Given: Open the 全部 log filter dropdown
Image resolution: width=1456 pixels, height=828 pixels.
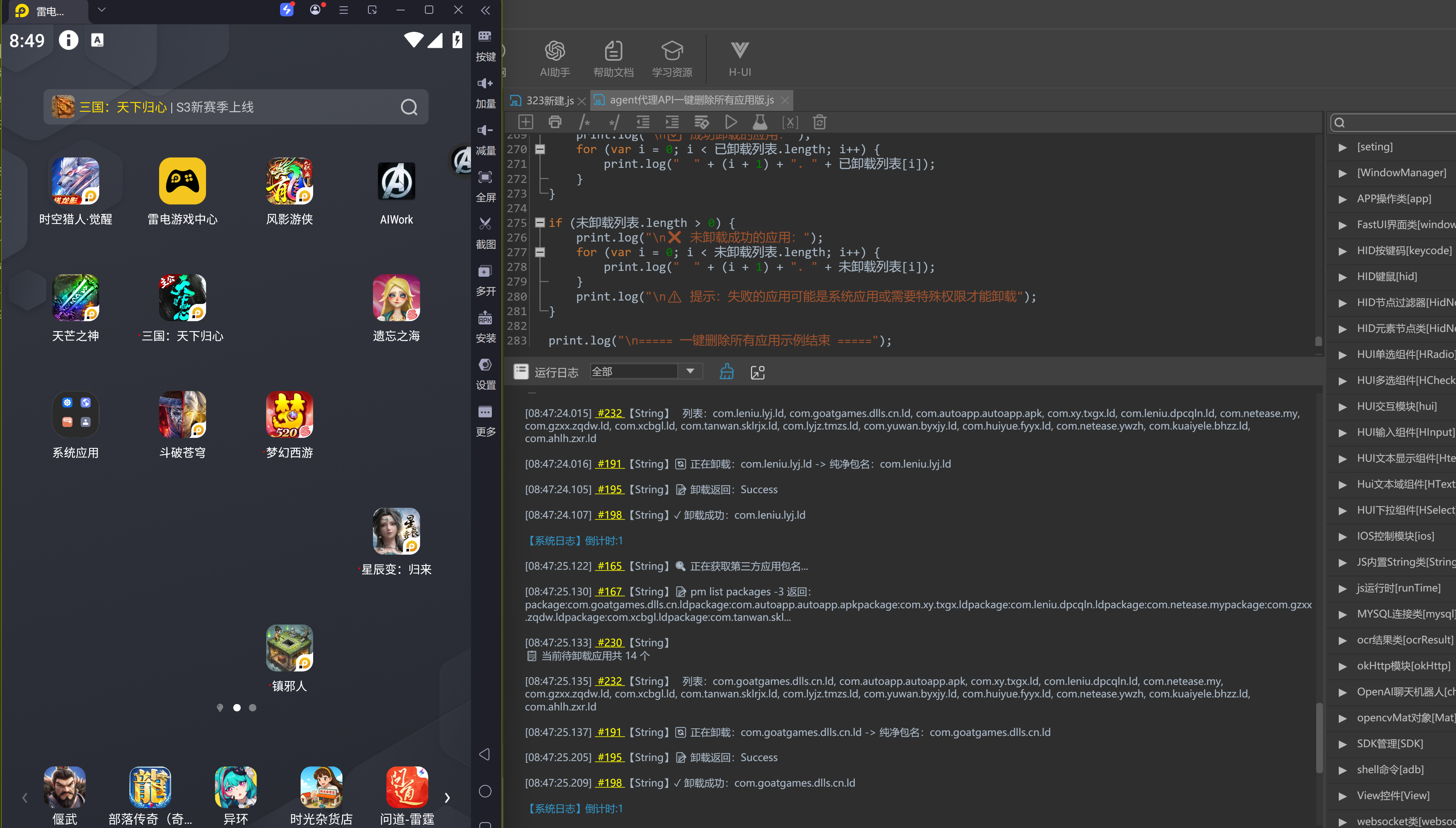Looking at the screenshot, I should coord(646,371).
